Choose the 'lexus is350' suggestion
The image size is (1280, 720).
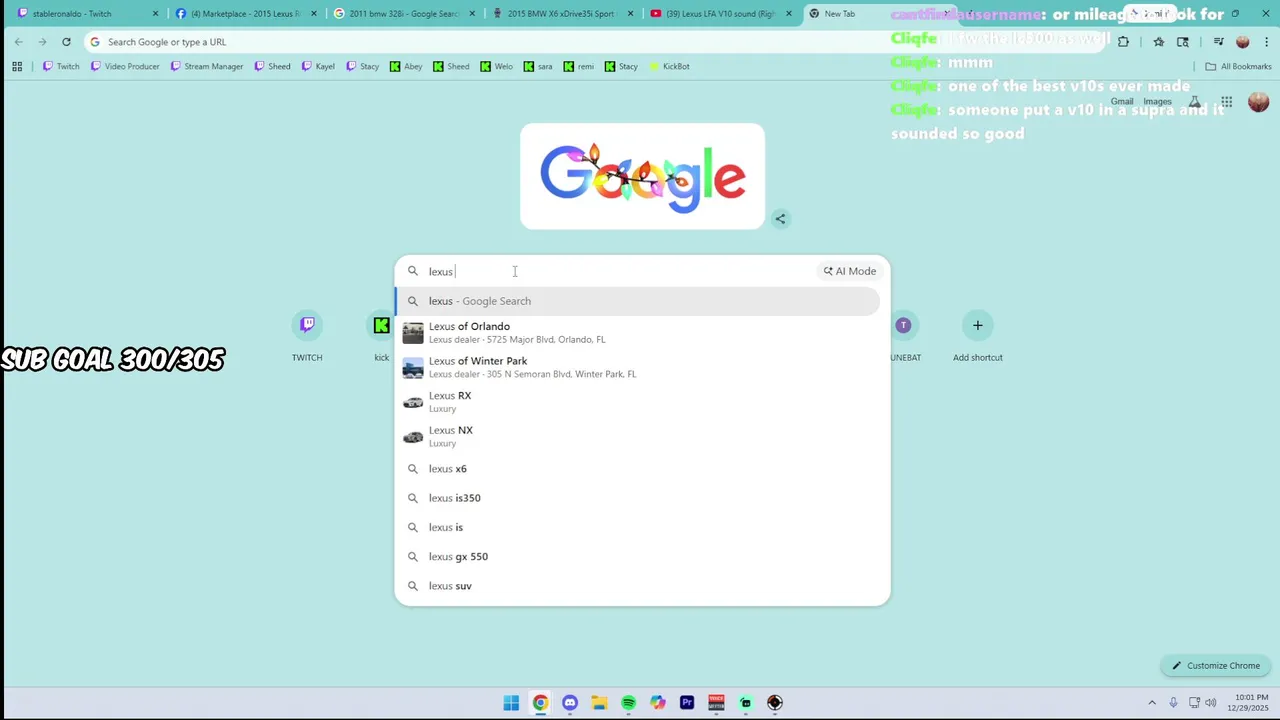click(637, 498)
